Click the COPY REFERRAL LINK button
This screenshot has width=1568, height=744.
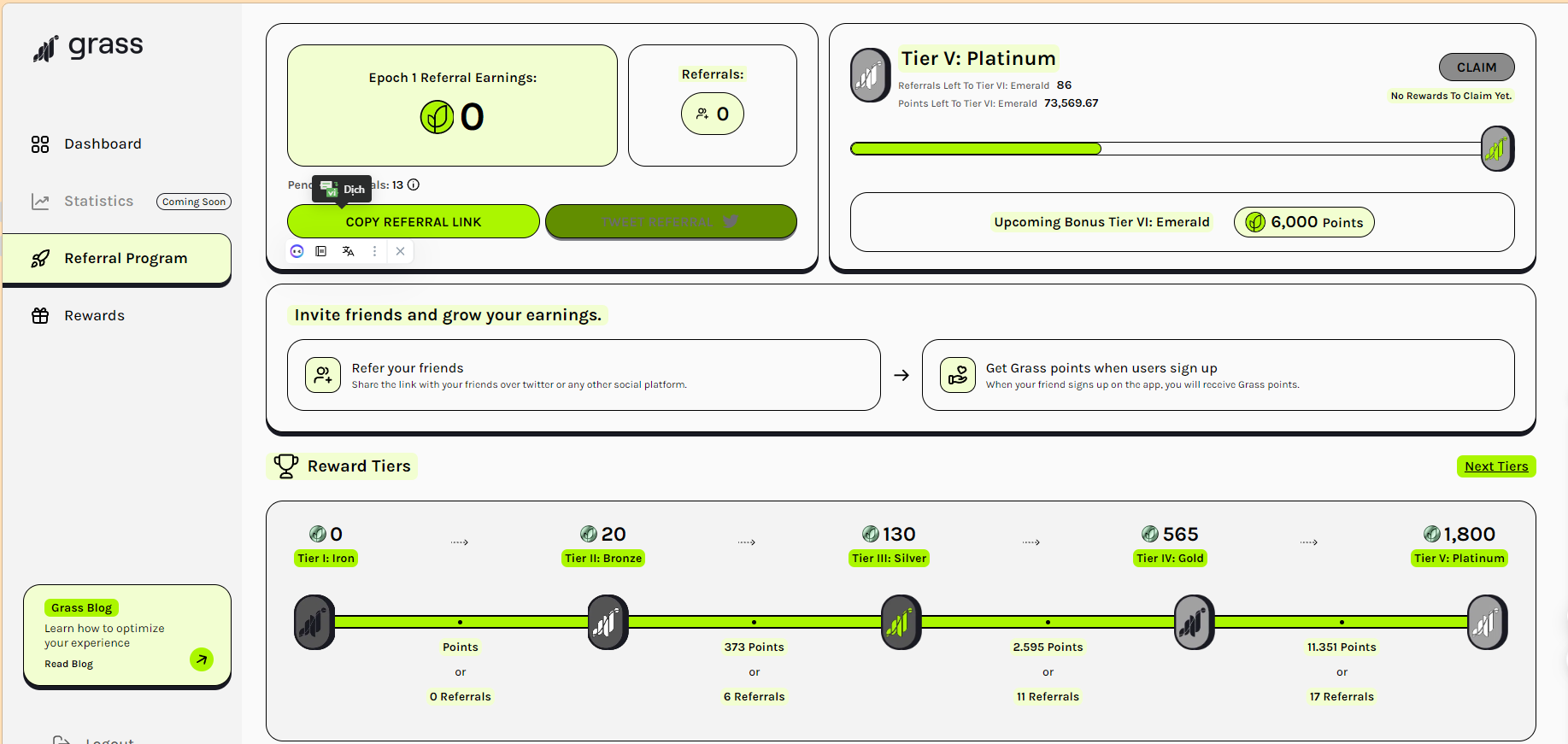(x=414, y=221)
